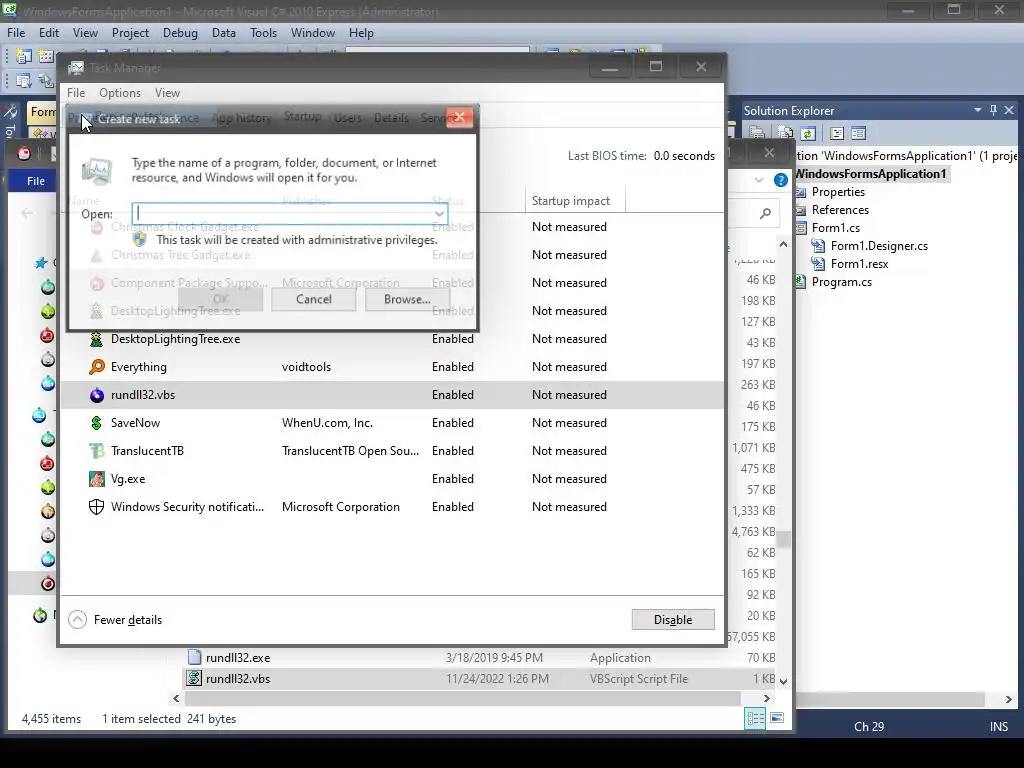The height and width of the screenshot is (768, 1024).
Task: Click the Form1.resx file icon
Action: (x=818, y=264)
